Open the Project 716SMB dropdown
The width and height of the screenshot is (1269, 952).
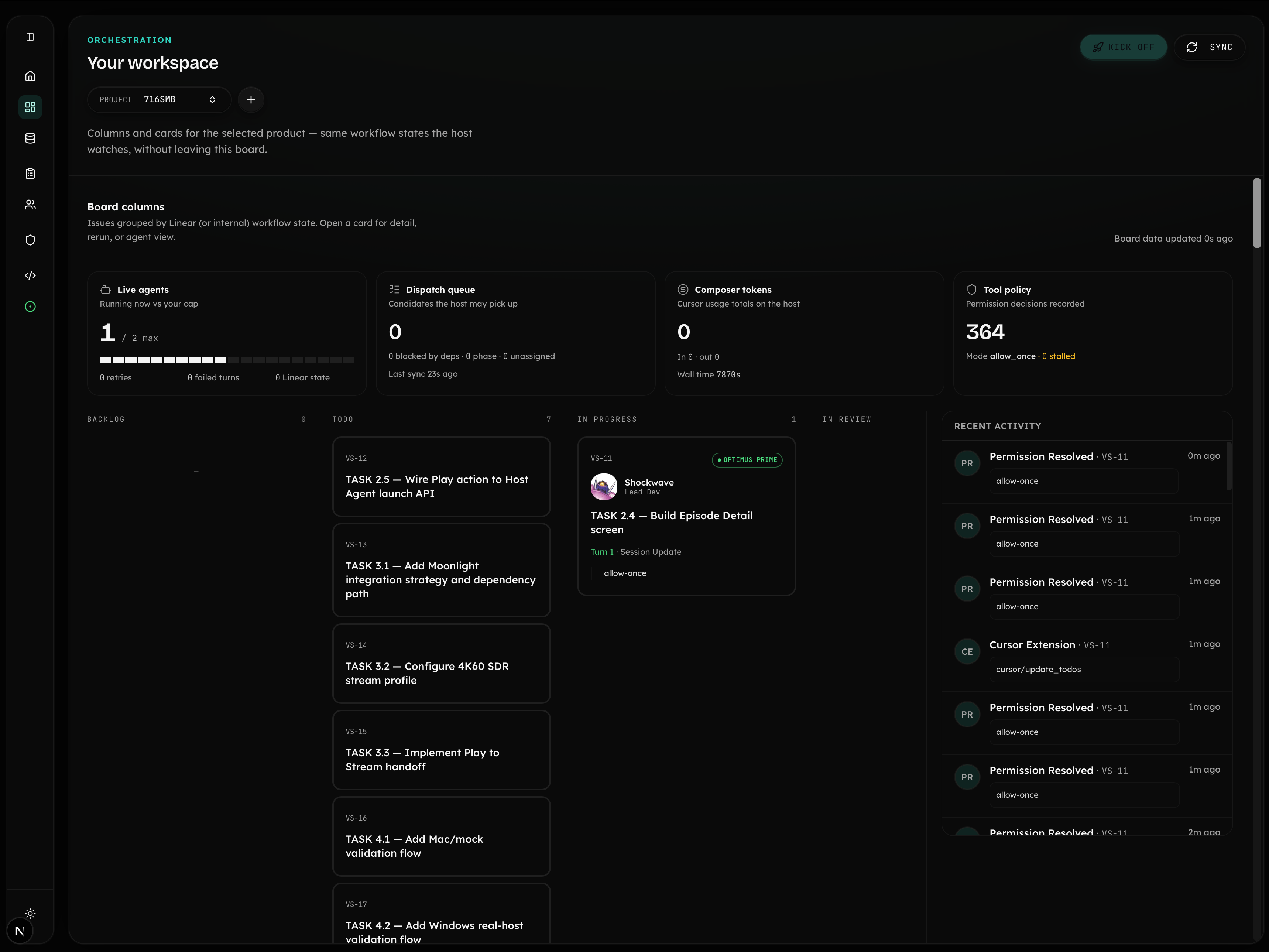(159, 100)
